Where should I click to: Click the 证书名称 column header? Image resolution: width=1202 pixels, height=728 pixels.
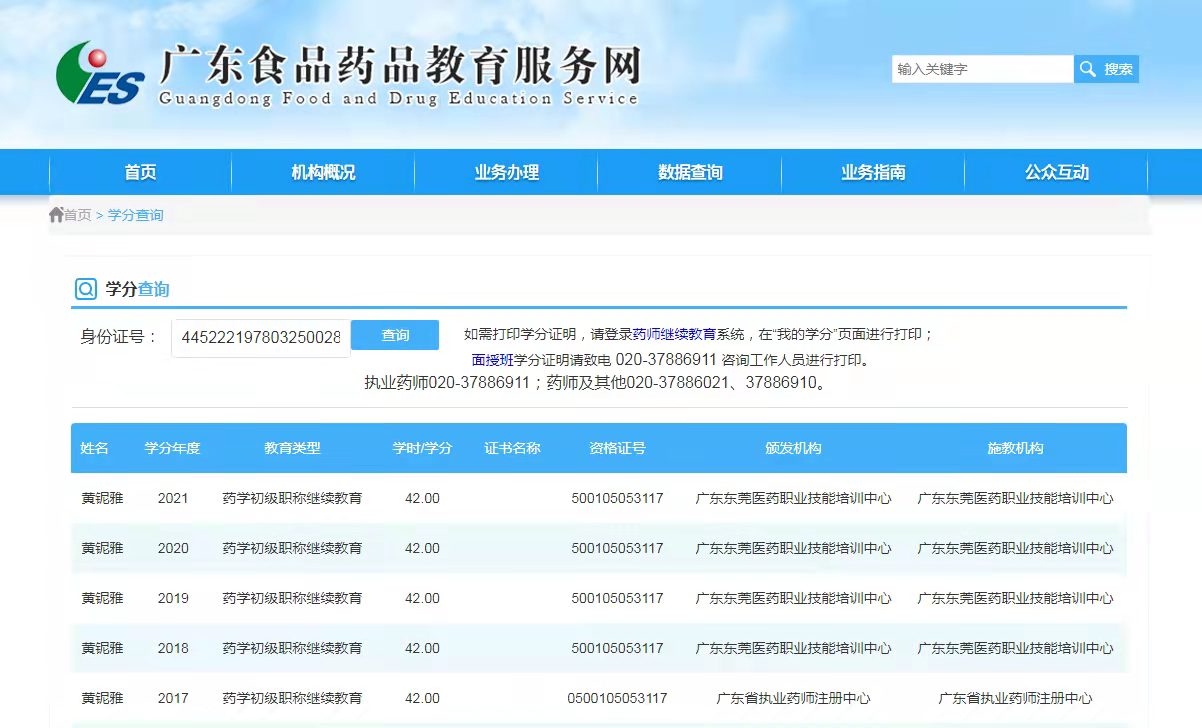pyautogui.click(x=512, y=448)
